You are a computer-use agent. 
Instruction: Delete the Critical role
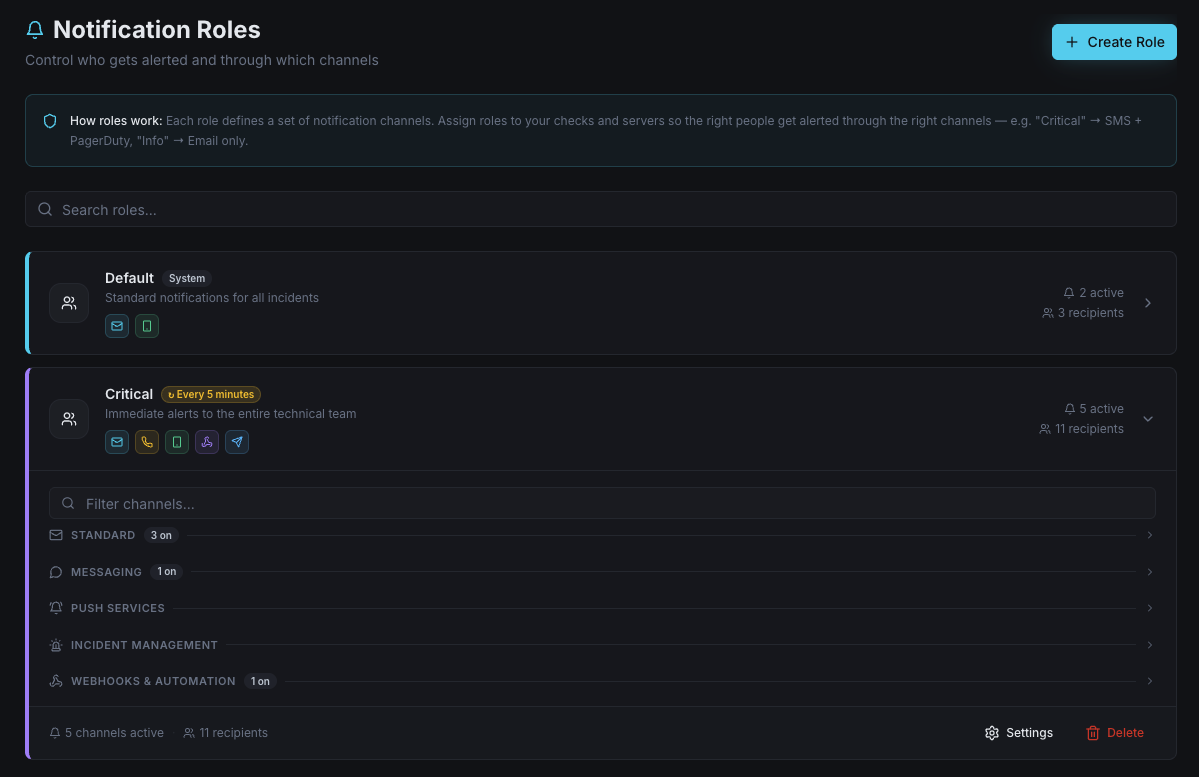pyautogui.click(x=1114, y=732)
